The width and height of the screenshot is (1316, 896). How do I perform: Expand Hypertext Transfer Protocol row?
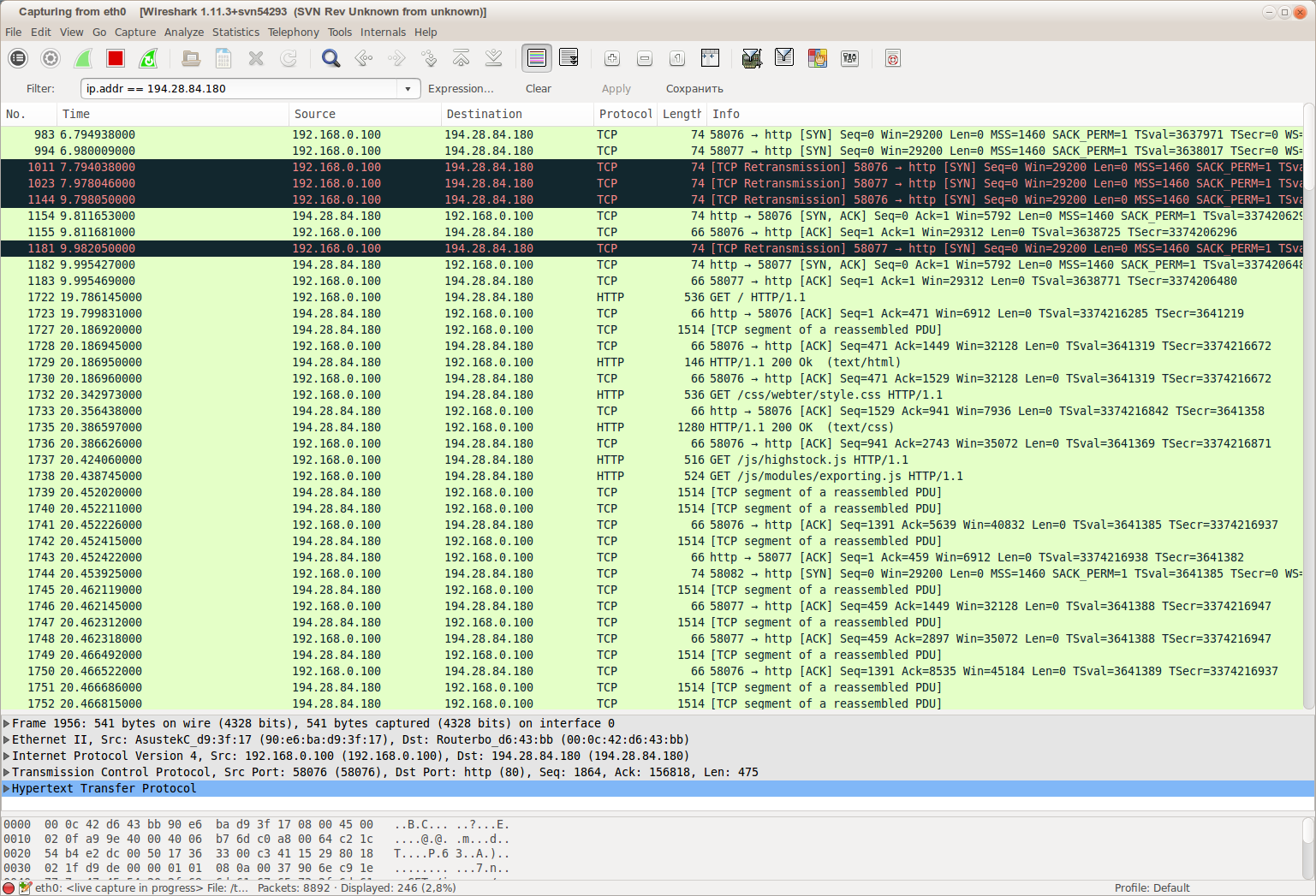point(7,788)
